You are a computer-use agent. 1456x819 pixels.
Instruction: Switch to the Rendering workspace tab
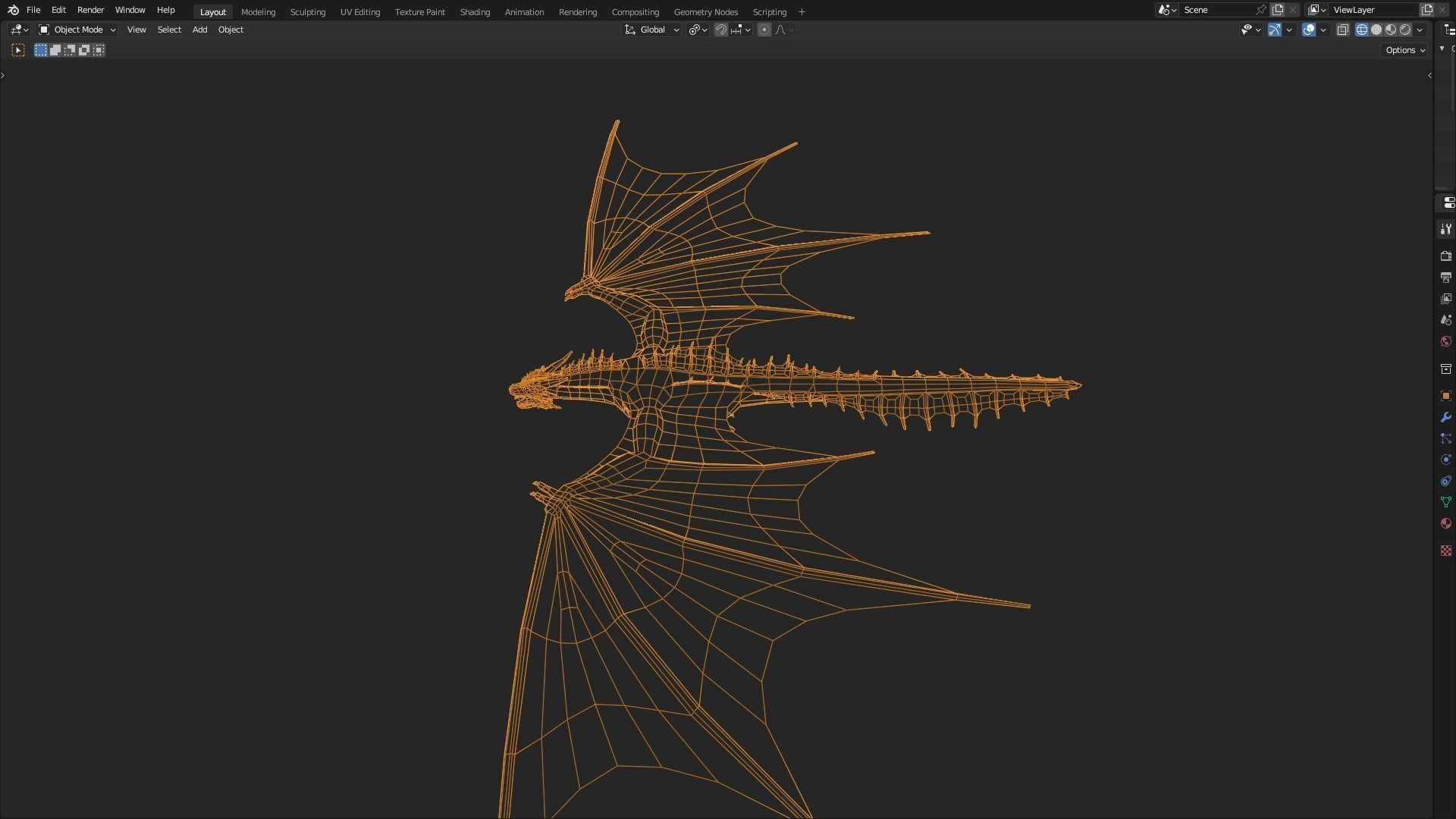[x=577, y=12]
